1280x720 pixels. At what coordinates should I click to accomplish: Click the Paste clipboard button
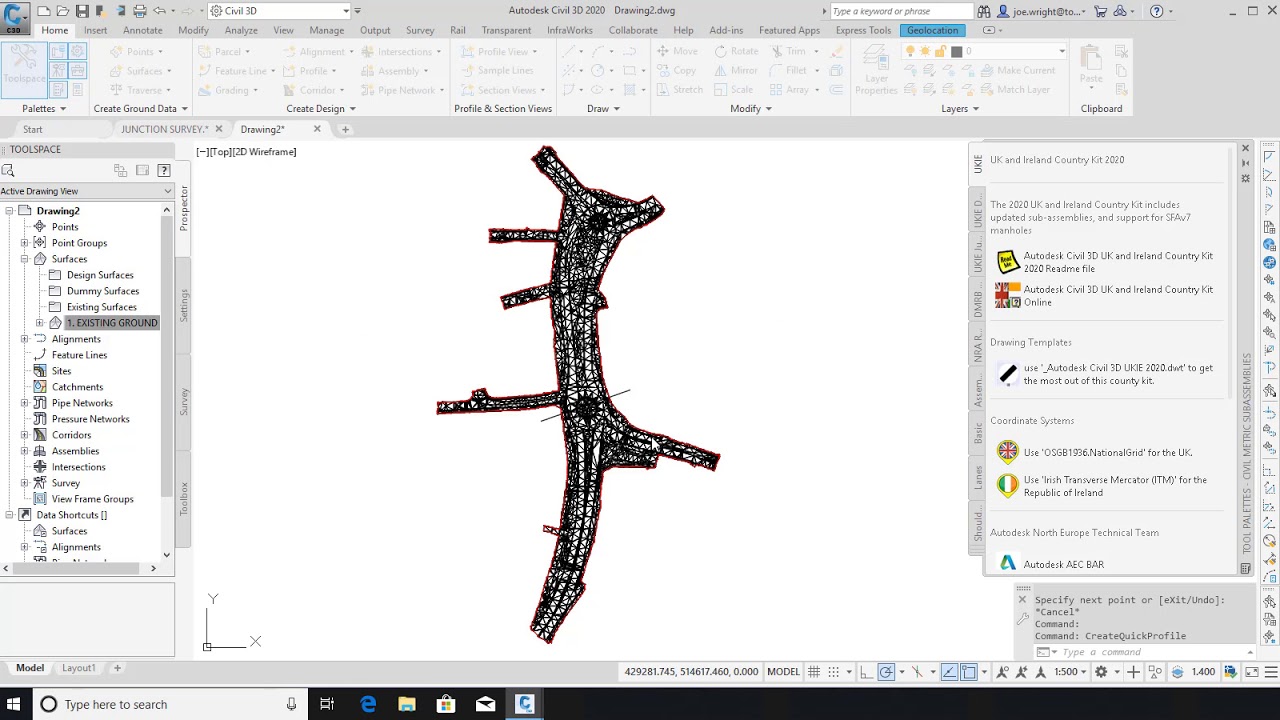click(1091, 67)
